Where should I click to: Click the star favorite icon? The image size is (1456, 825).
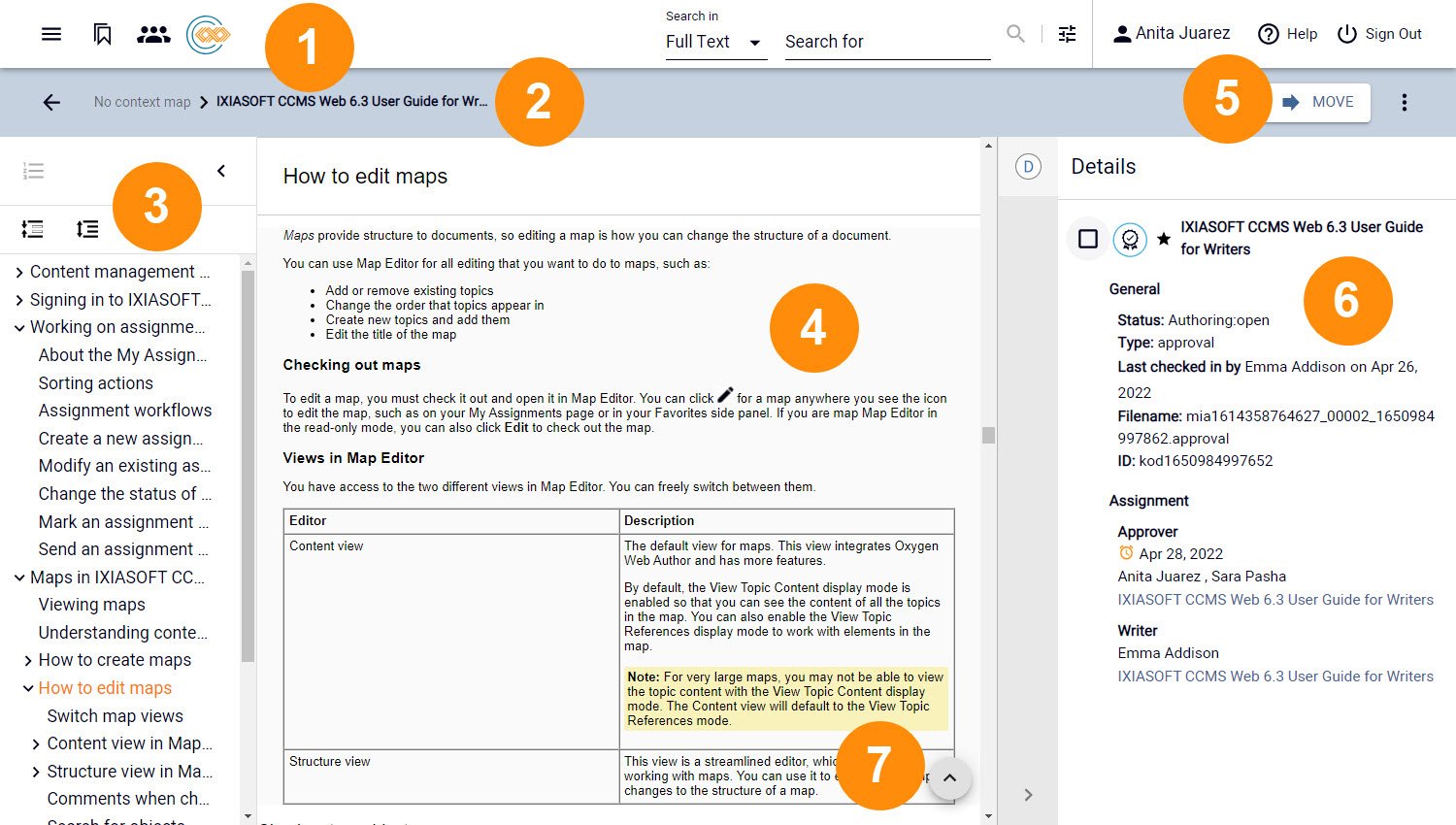[1163, 239]
